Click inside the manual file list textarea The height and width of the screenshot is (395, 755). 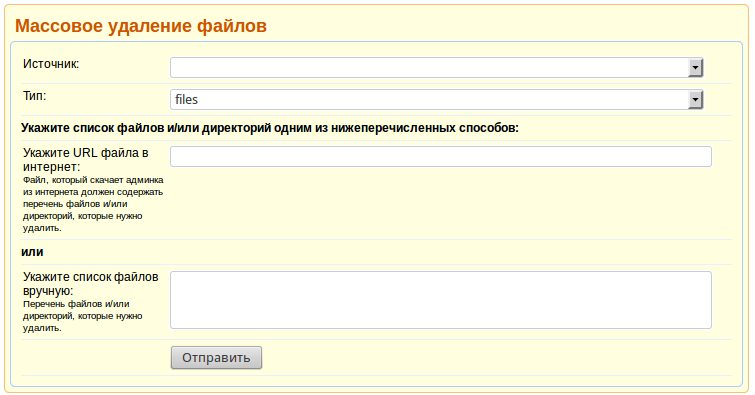tap(441, 300)
